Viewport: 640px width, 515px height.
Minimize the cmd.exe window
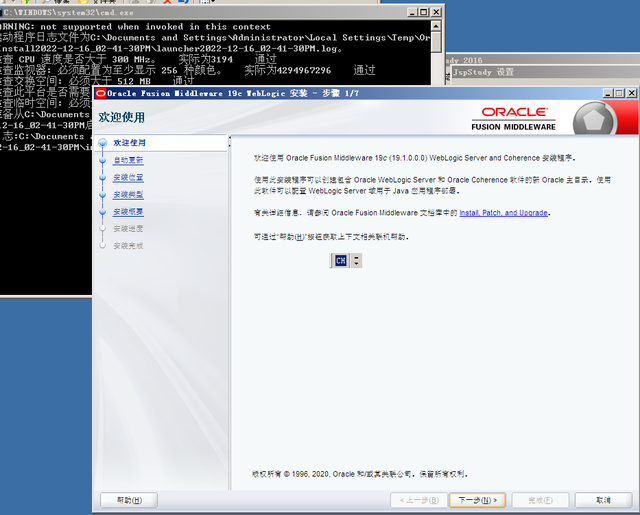click(x=413, y=12)
